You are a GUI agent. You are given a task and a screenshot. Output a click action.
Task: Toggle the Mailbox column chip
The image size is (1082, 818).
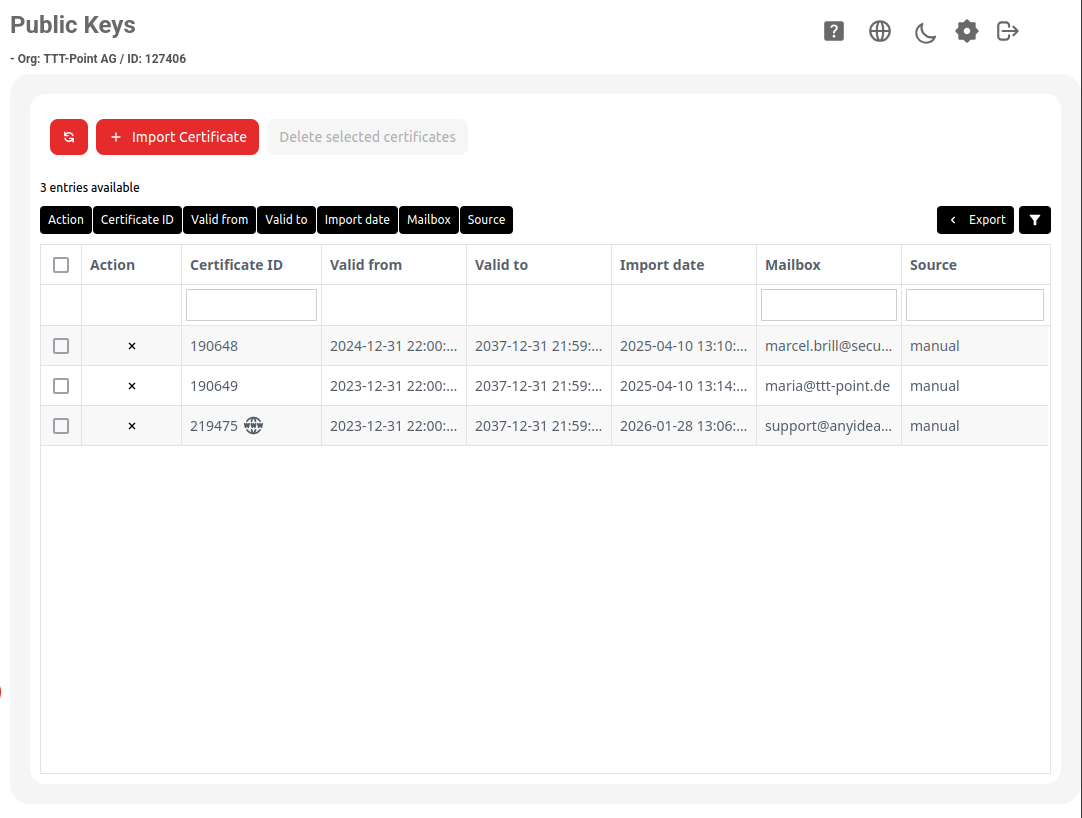coord(428,220)
